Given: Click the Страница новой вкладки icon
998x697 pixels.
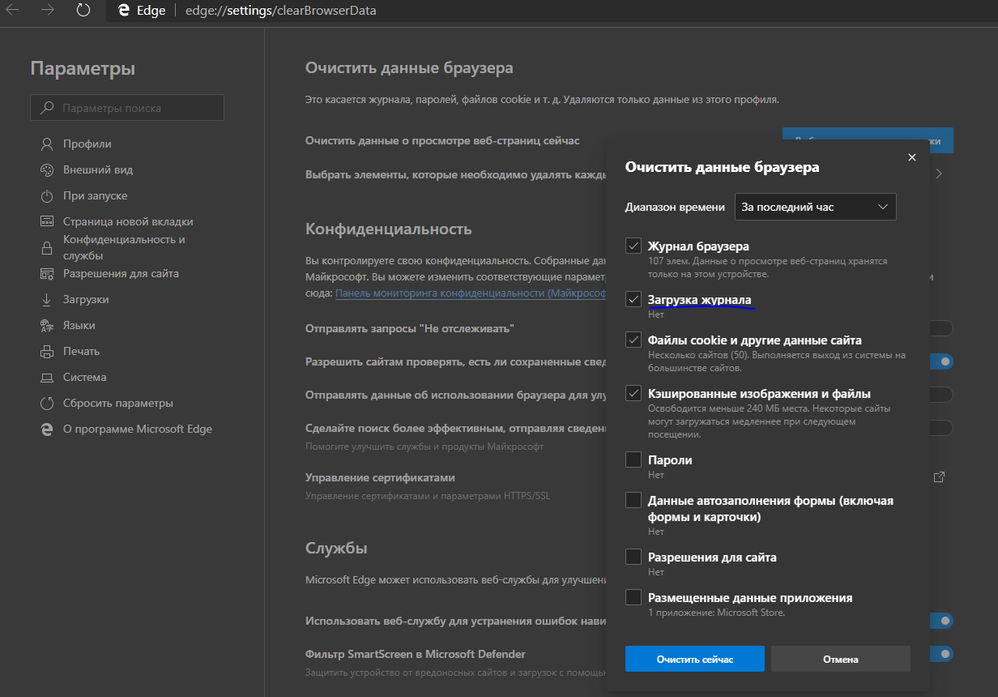Looking at the screenshot, I should tap(47, 222).
